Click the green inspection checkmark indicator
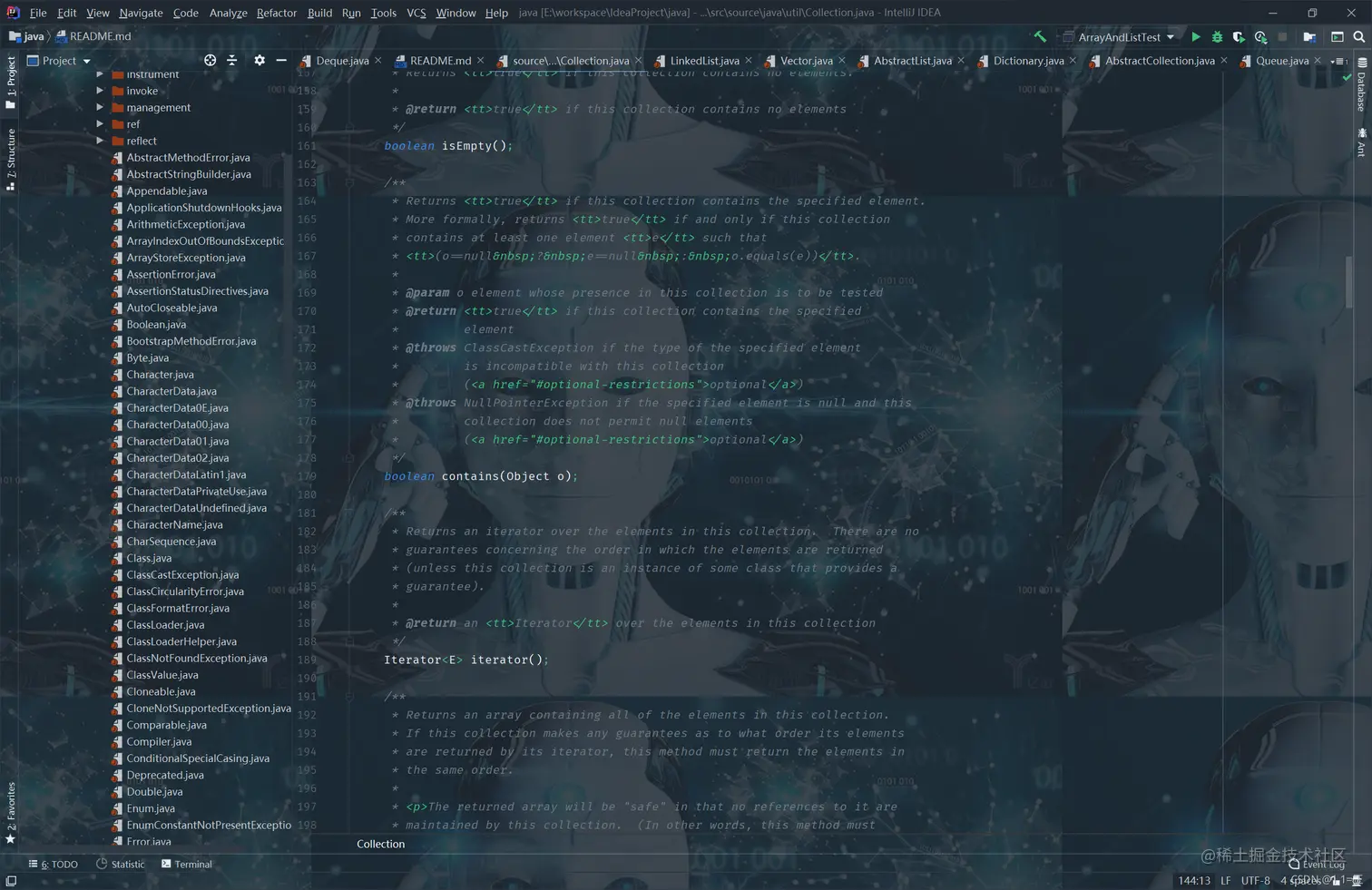Screen dimensions: 1372x890 click(x=1347, y=78)
